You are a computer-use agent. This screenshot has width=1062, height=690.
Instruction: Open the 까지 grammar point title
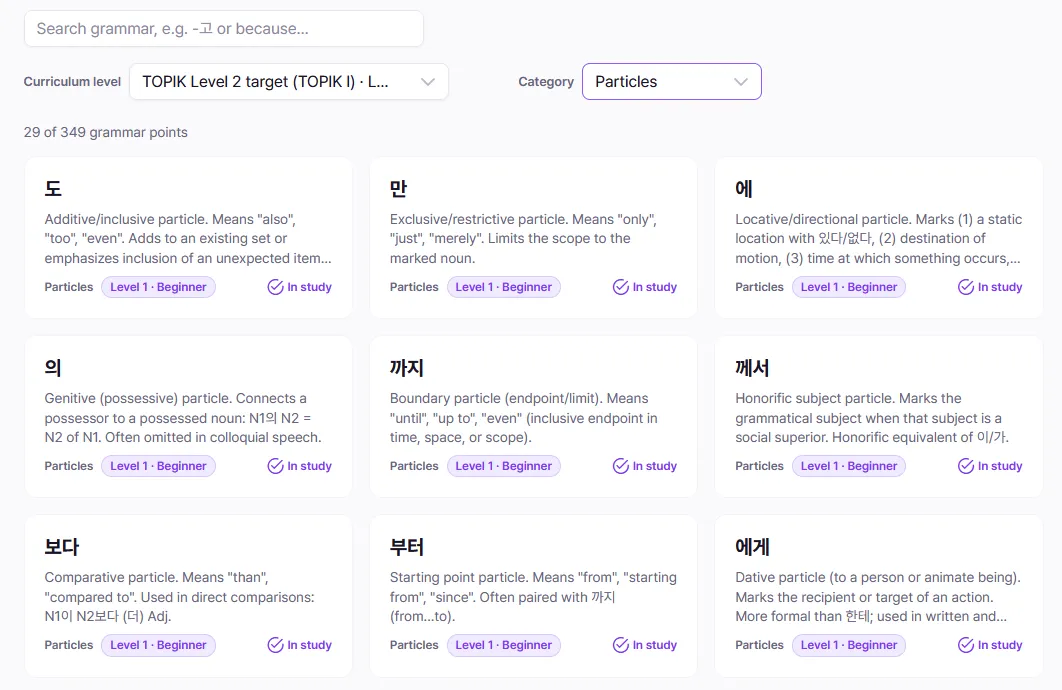click(406, 368)
